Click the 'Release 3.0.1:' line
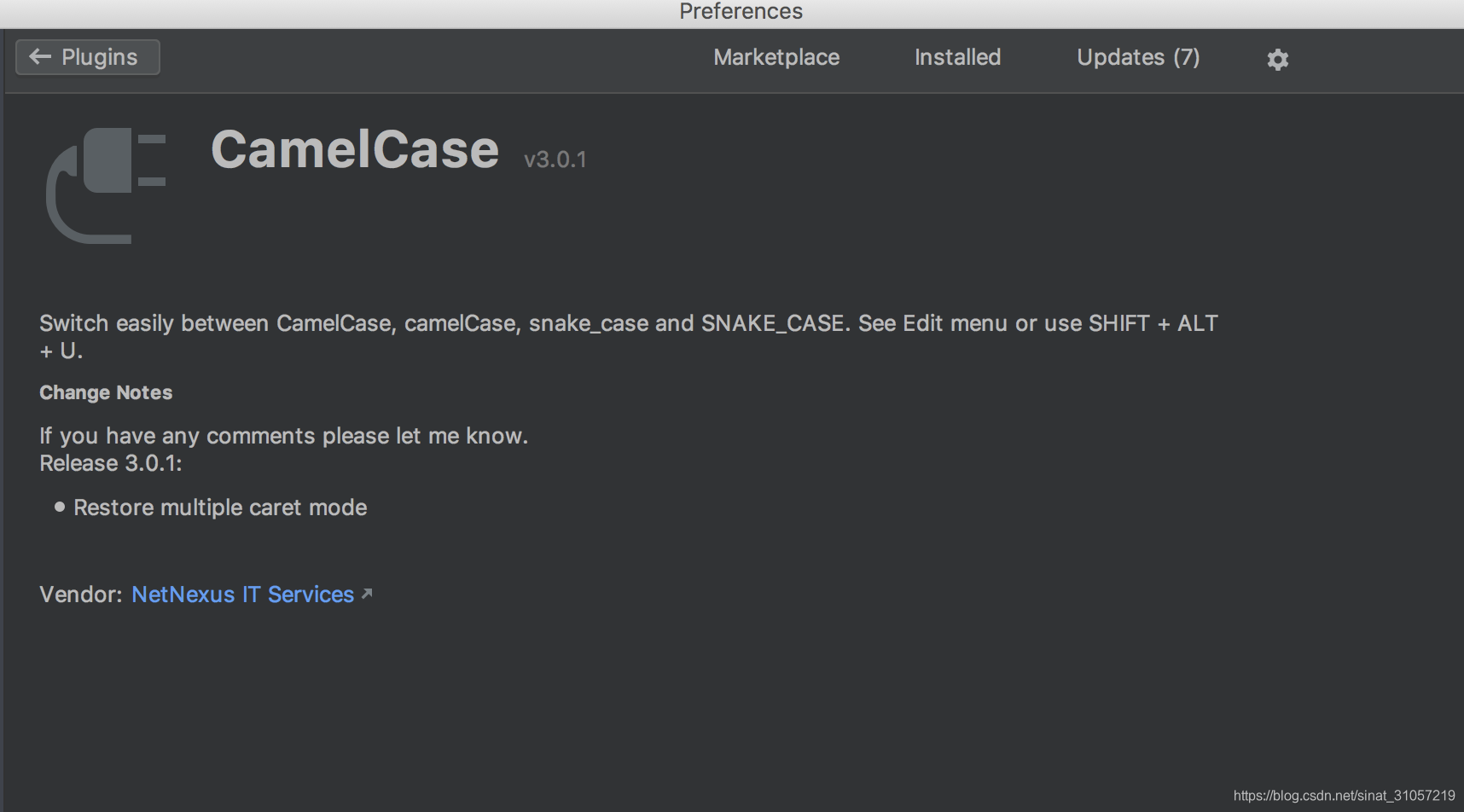Screen dimensions: 1464x812 (111, 463)
